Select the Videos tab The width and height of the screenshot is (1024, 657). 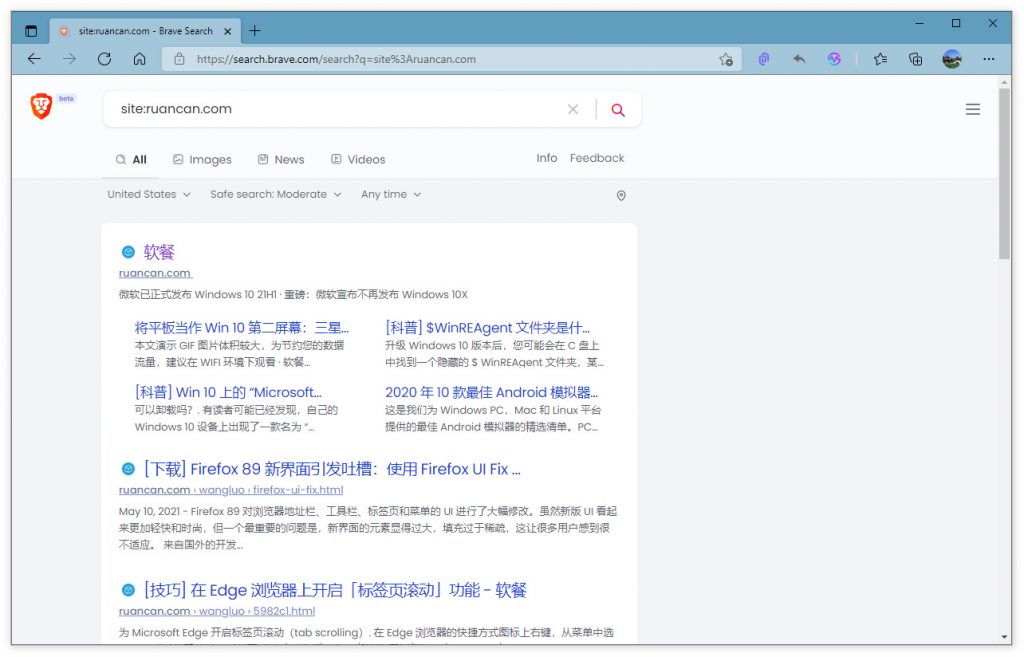[358, 159]
